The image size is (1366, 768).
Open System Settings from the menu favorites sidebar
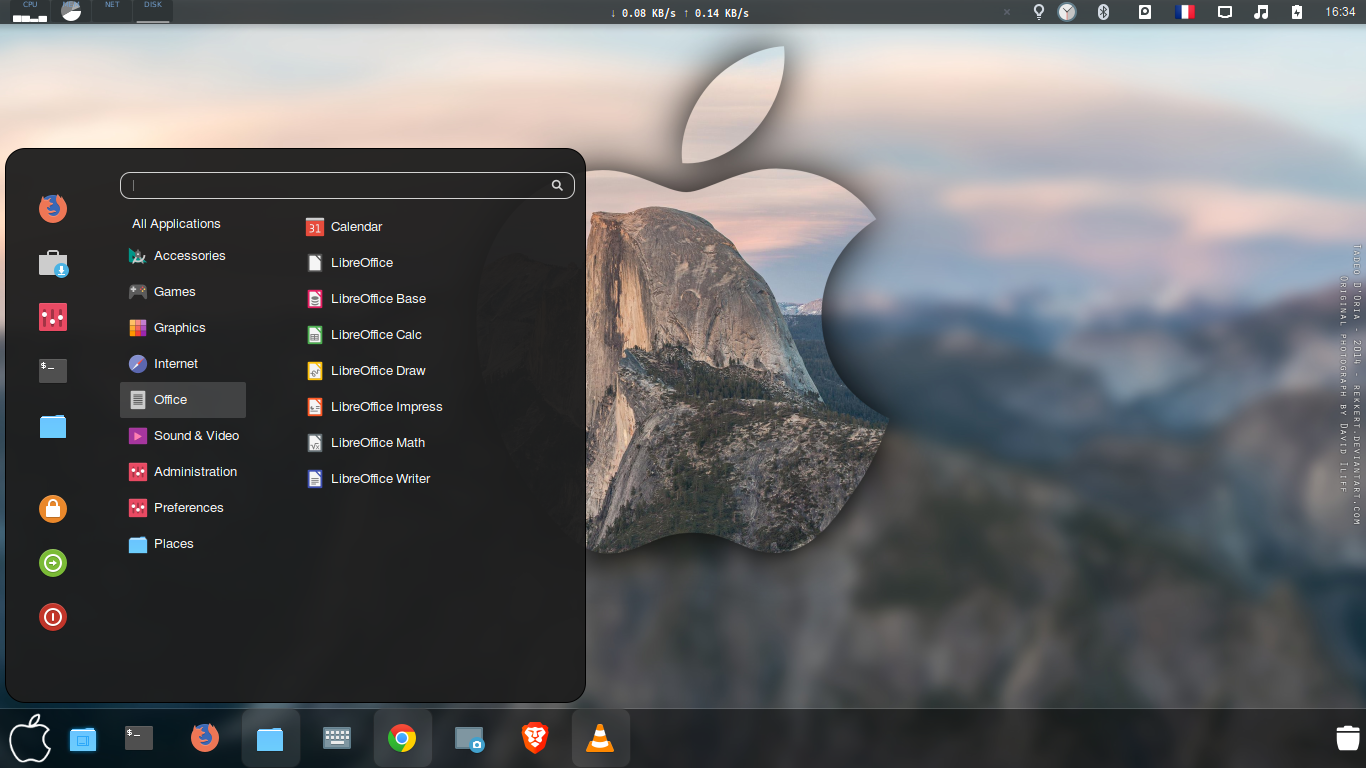[x=53, y=317]
